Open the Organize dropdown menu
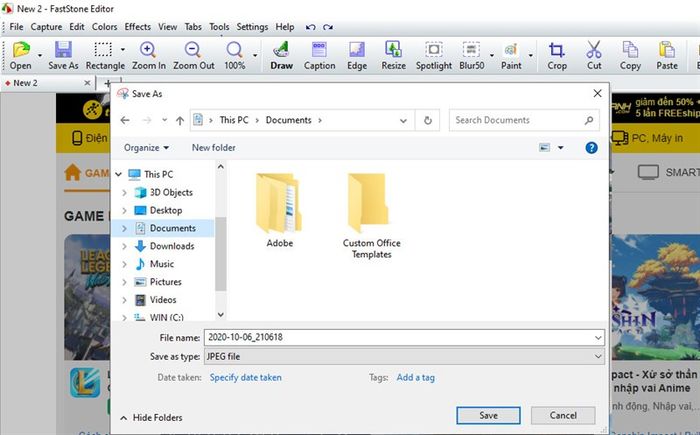 (146, 147)
